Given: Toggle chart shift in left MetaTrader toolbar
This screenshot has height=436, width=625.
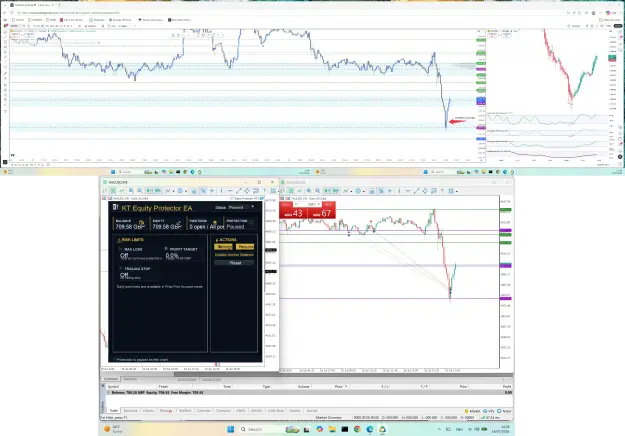Looking at the screenshot, I should coord(158,191).
